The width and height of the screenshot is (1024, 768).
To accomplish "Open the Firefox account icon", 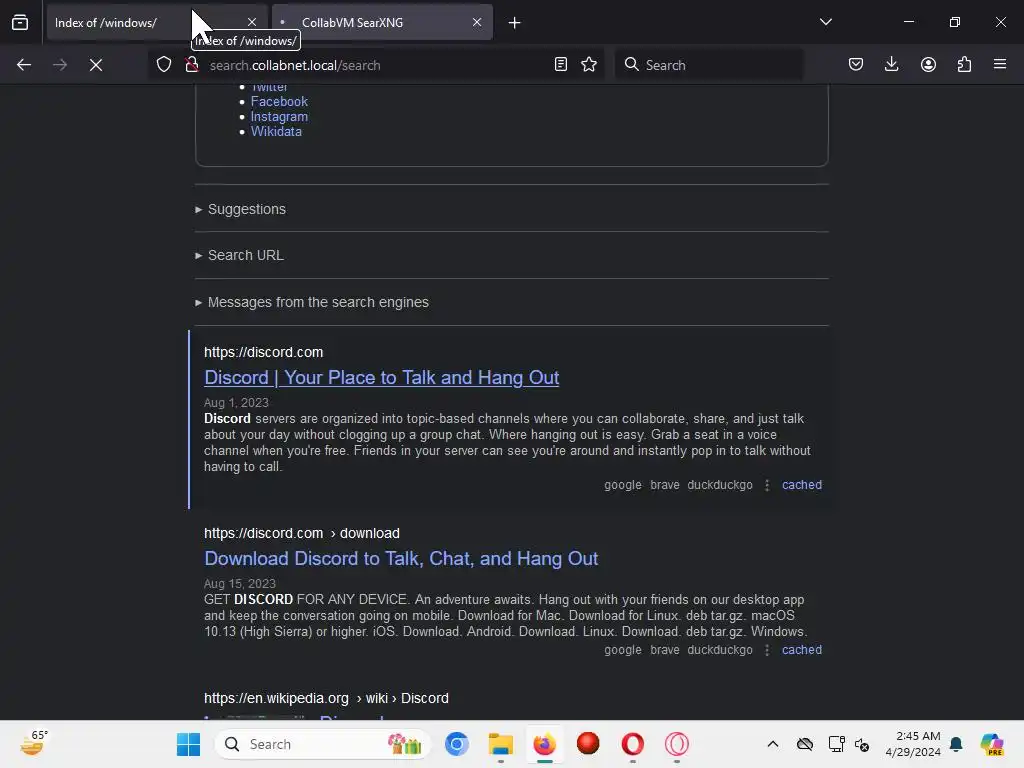I will pos(928,65).
